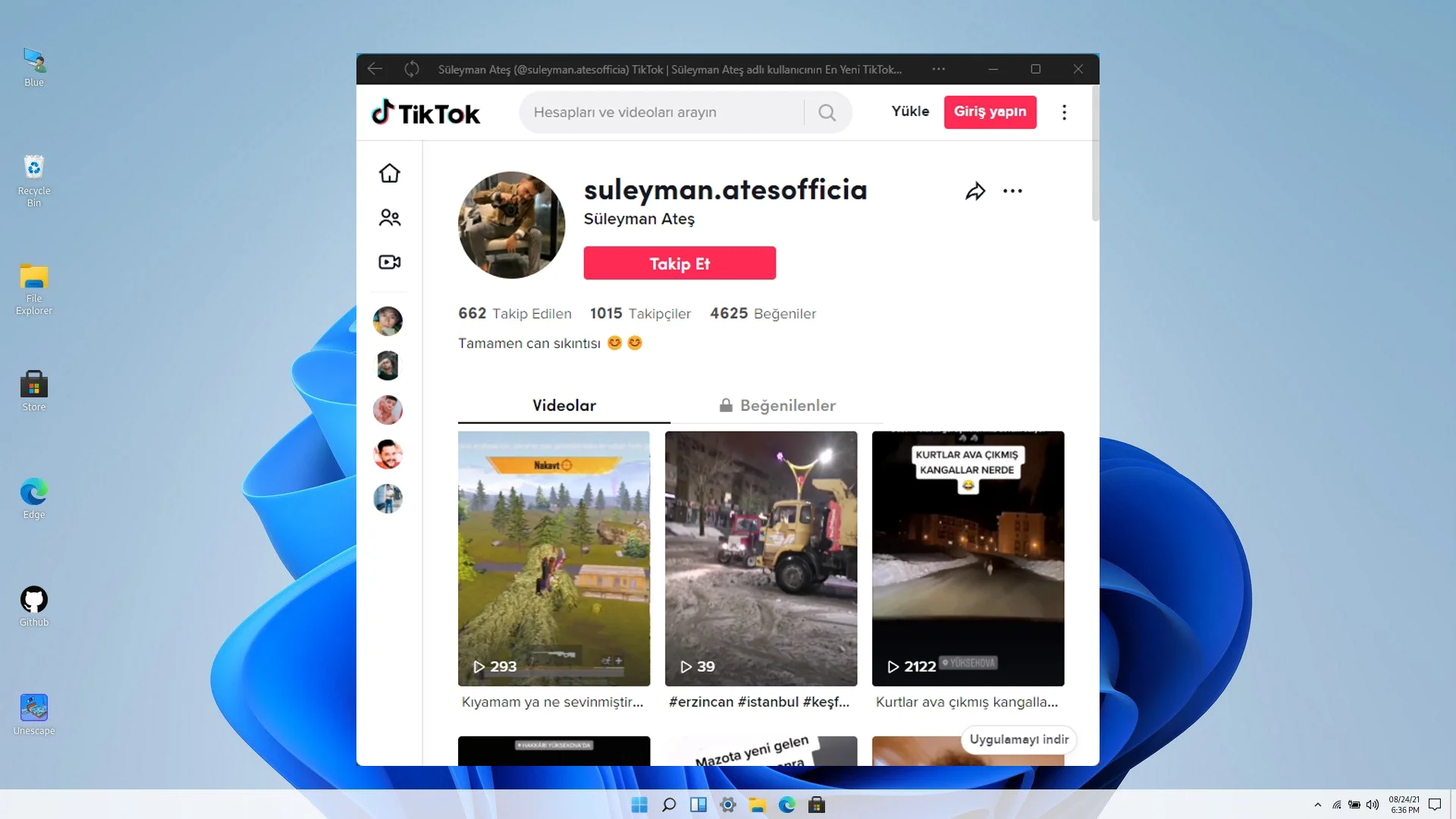Click the TikTok logo
Screen dimensions: 1456x819
[x=425, y=112]
